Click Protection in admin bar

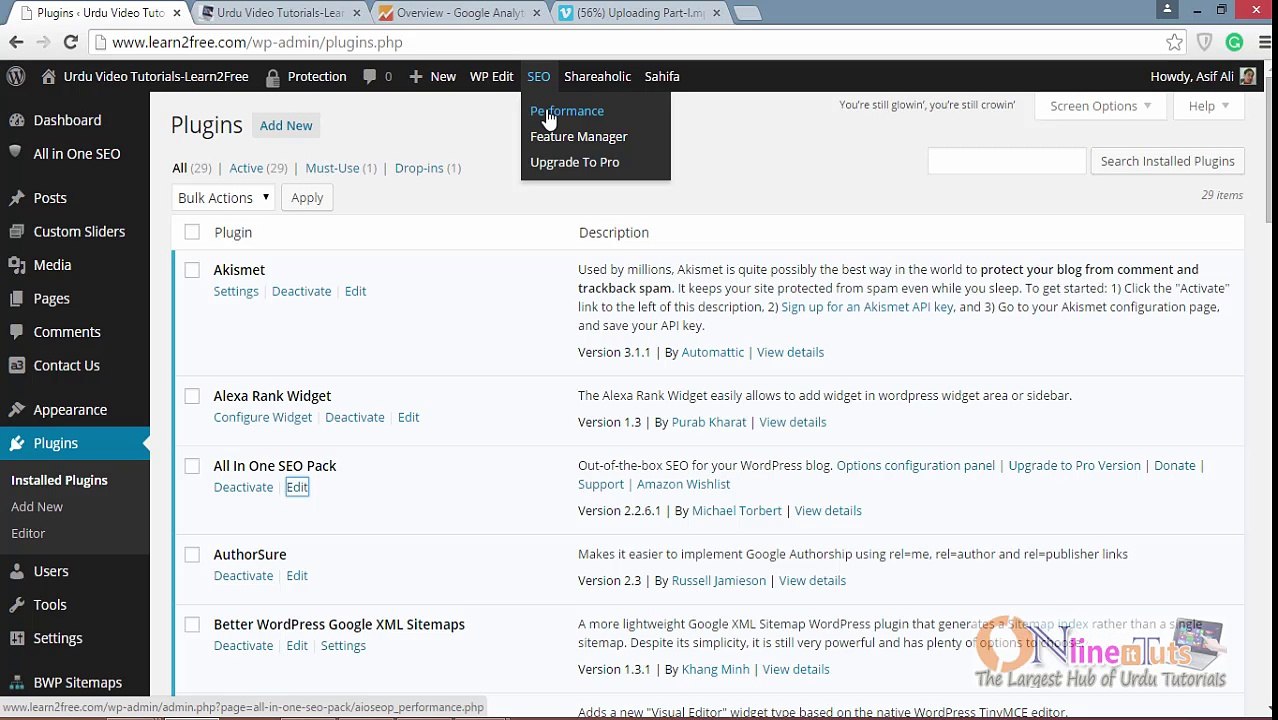tap(307, 76)
